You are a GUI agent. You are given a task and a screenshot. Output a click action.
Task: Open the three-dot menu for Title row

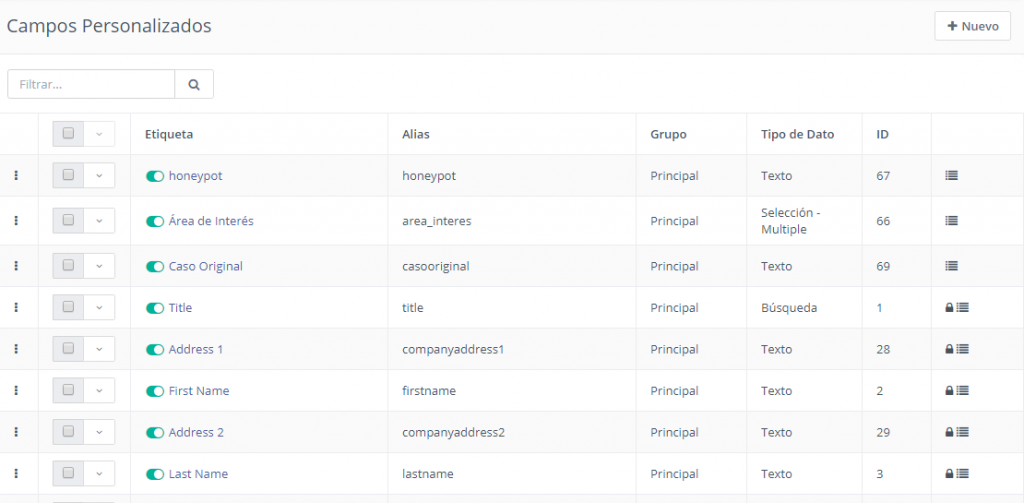coord(16,308)
